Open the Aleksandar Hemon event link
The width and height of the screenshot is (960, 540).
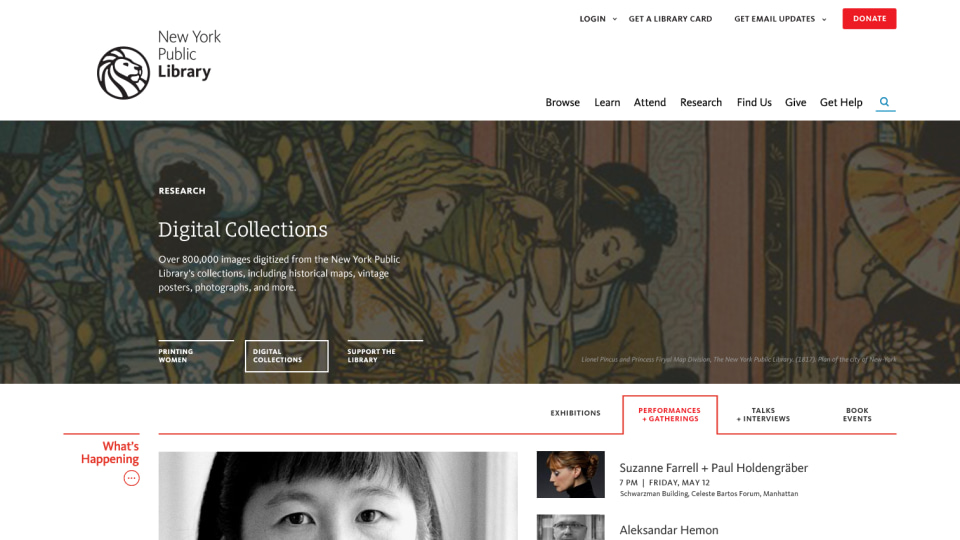click(x=669, y=530)
